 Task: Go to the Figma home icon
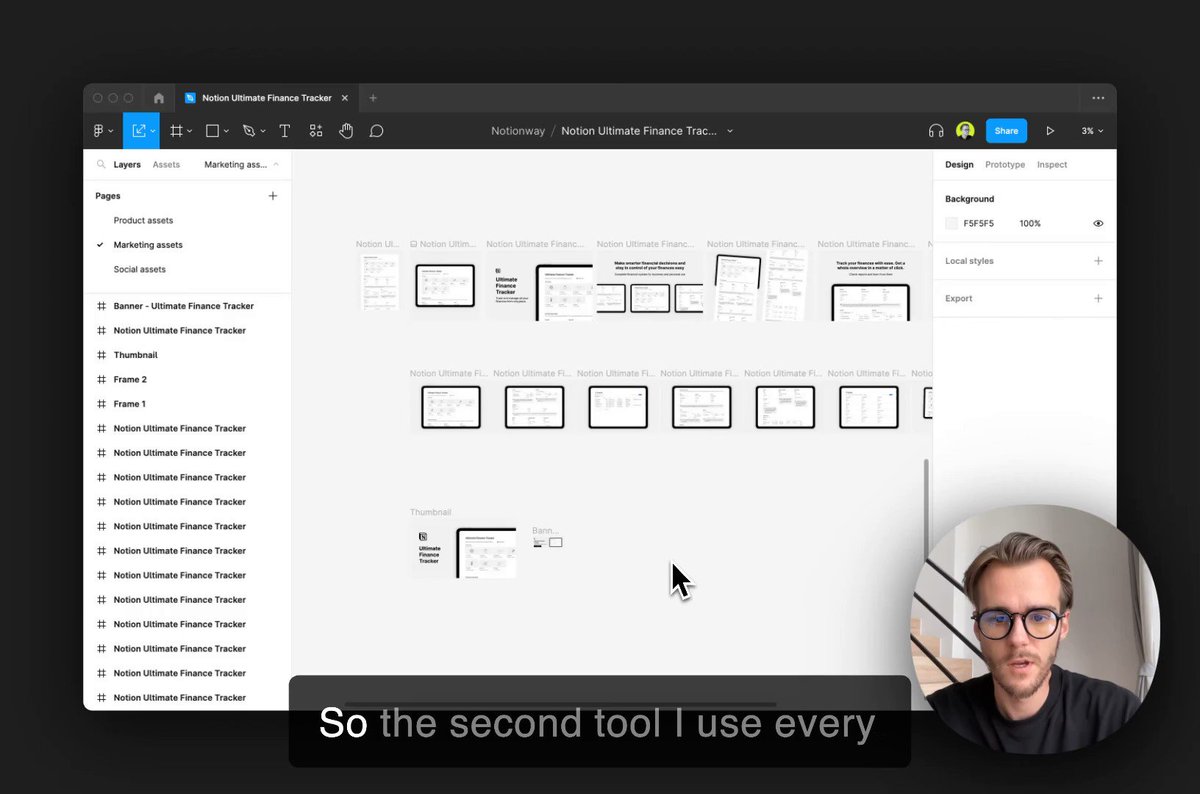(158, 98)
